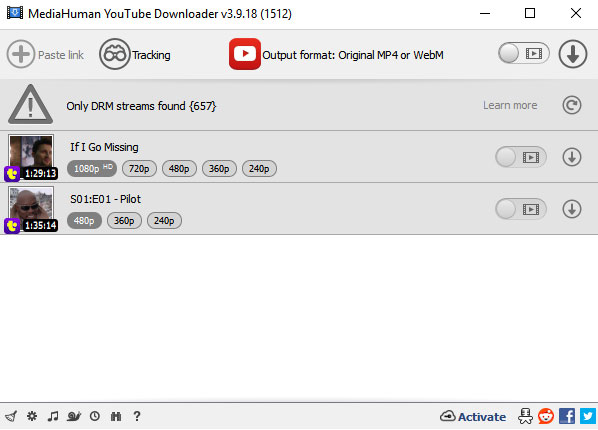
Task: Click the Activate link
Action: 473,416
